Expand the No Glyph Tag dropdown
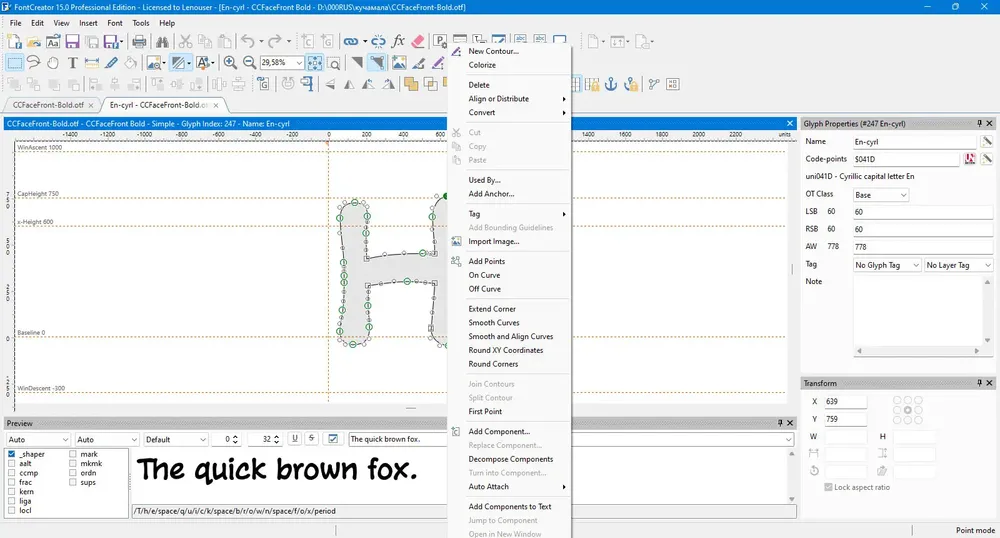This screenshot has width=1000, height=538. (885, 265)
